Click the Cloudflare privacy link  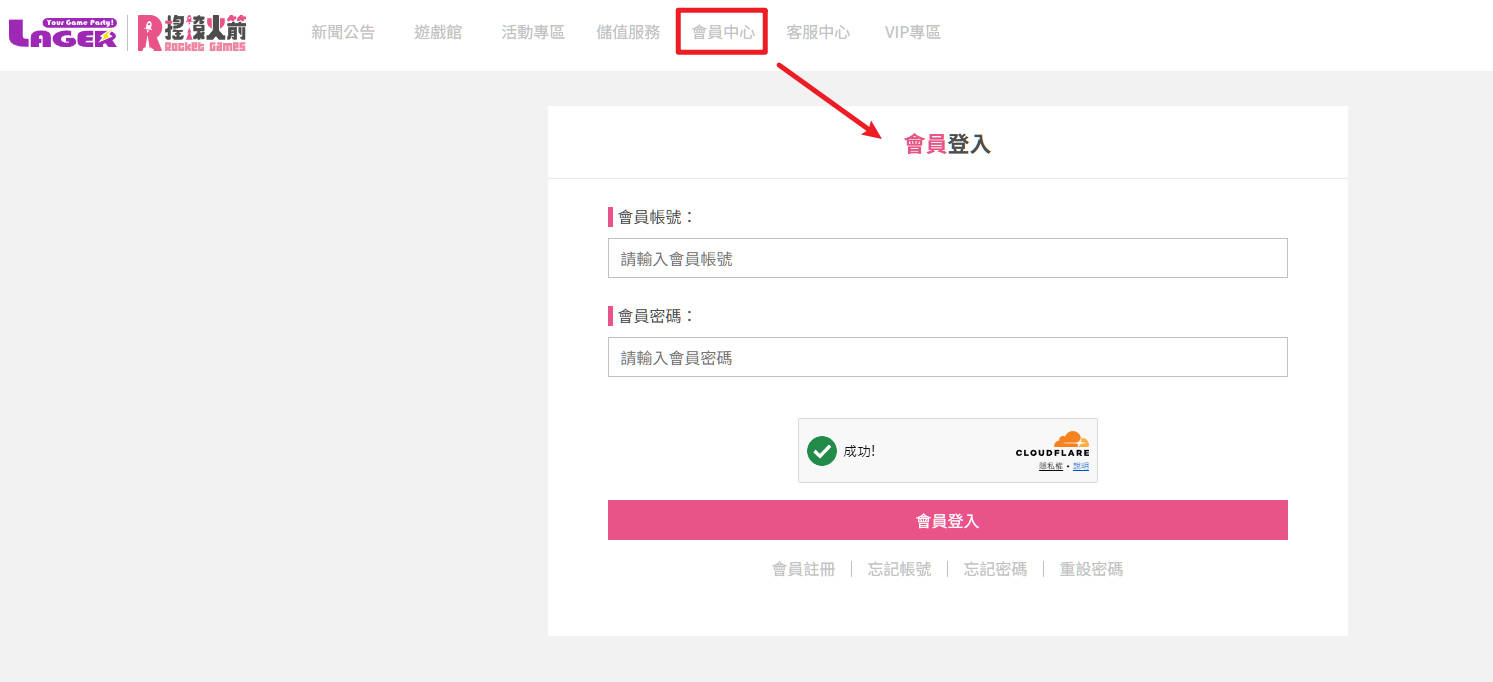(1051, 466)
